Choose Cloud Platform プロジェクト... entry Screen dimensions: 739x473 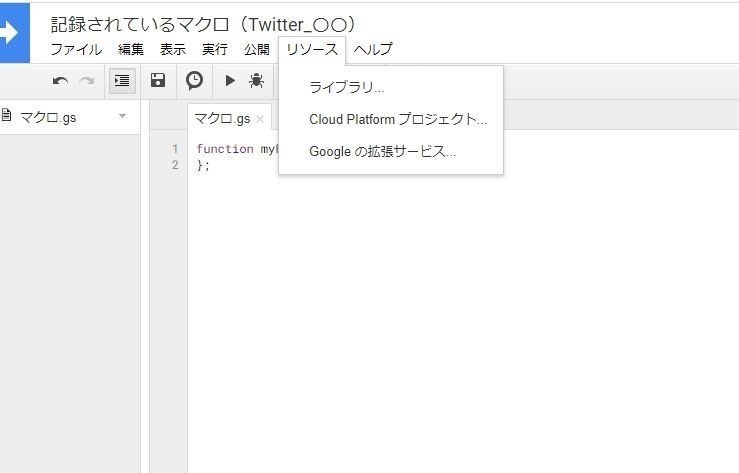click(391, 119)
